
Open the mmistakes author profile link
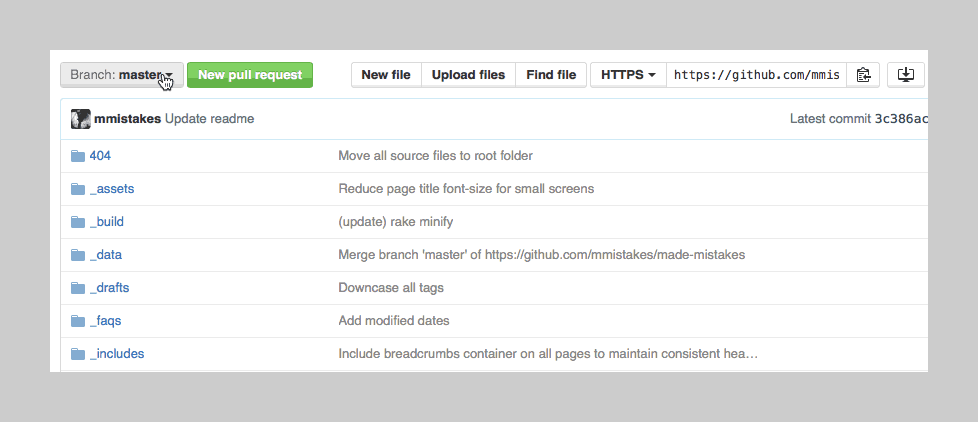pos(128,119)
